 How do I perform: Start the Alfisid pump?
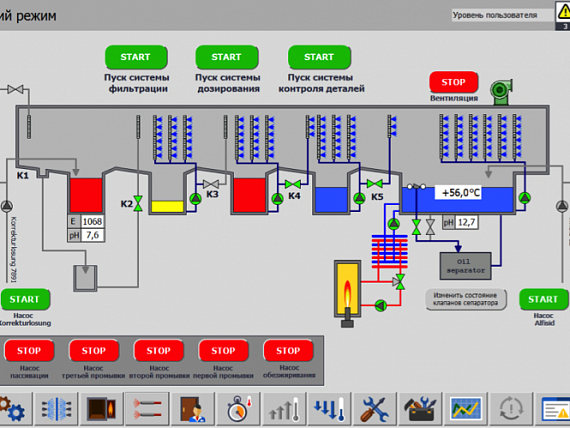pyautogui.click(x=543, y=299)
